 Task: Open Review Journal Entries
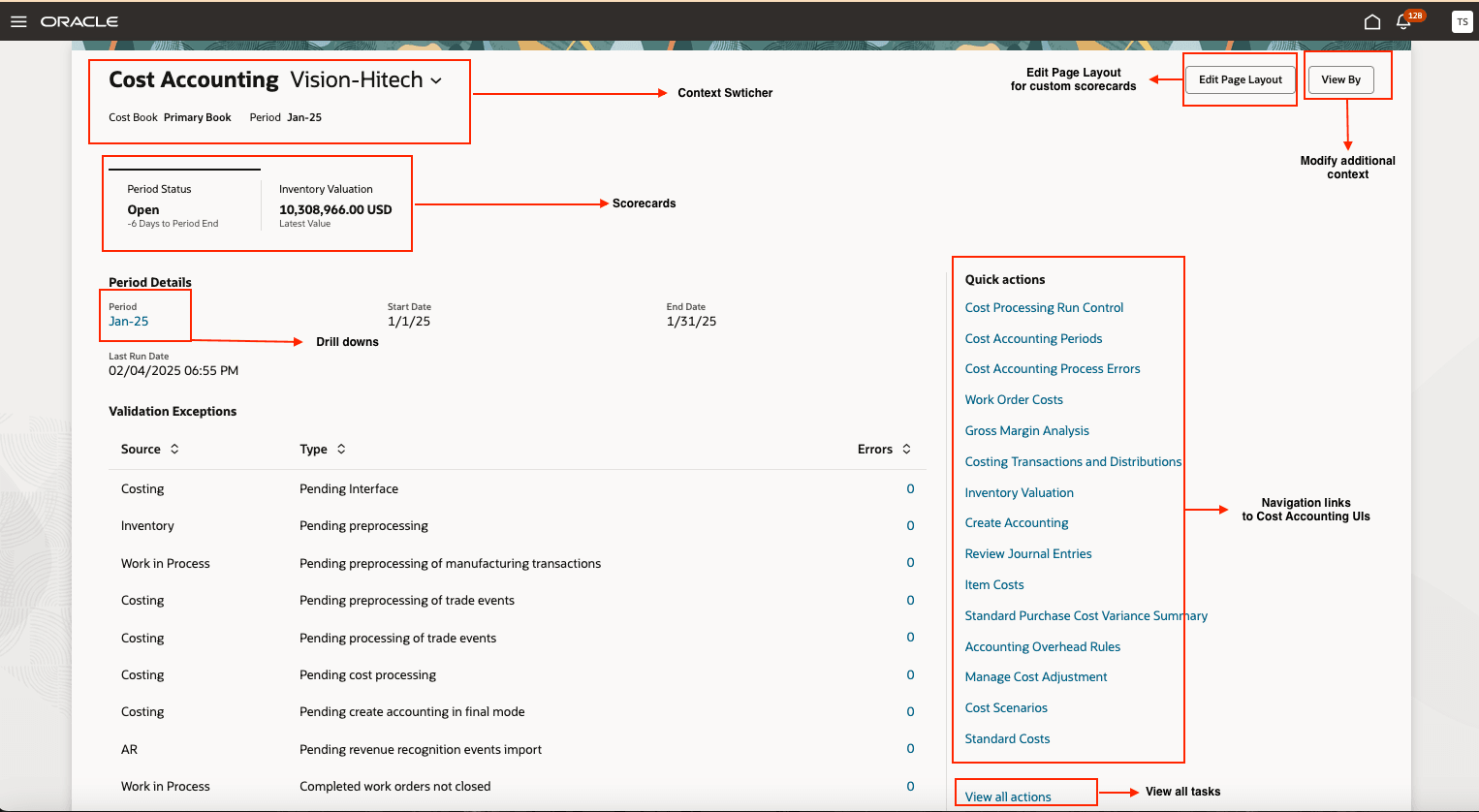point(1028,553)
